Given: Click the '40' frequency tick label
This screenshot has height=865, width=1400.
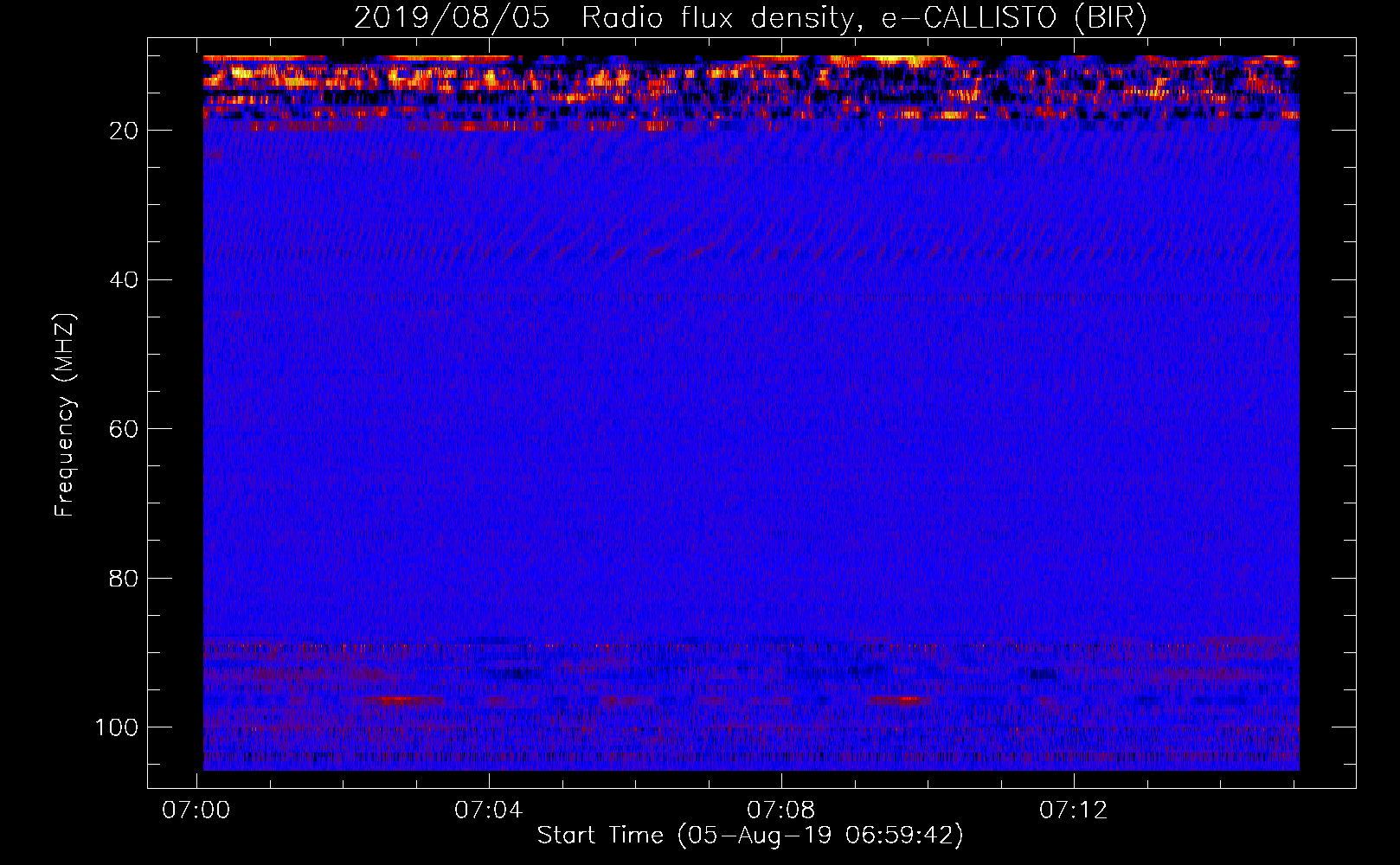Looking at the screenshot, I should pyautogui.click(x=124, y=280).
